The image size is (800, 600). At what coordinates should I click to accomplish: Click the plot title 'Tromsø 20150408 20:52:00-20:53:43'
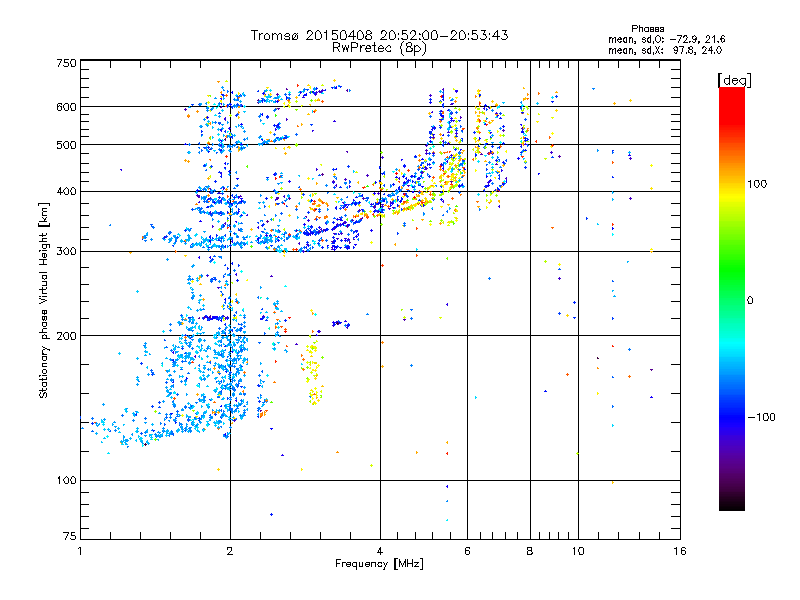click(379, 35)
